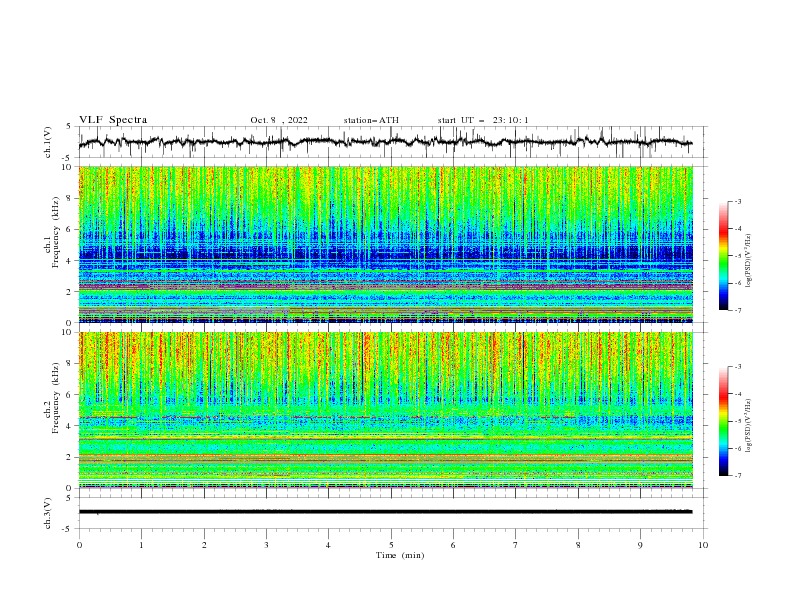Select the date "Oct. 8 , 2022"
This screenshot has height=612, width=792.
point(279,120)
